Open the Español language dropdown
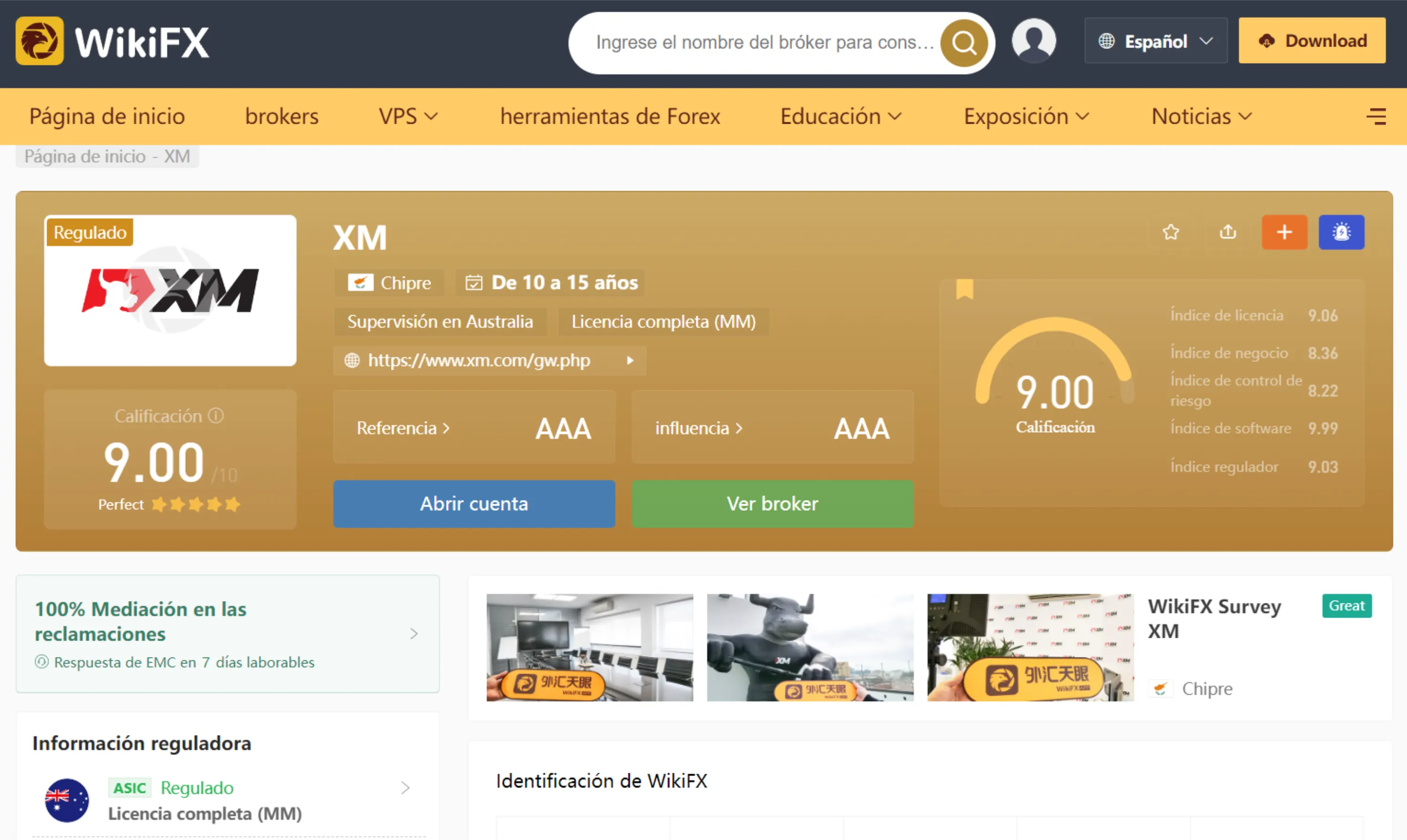 coord(1156,41)
